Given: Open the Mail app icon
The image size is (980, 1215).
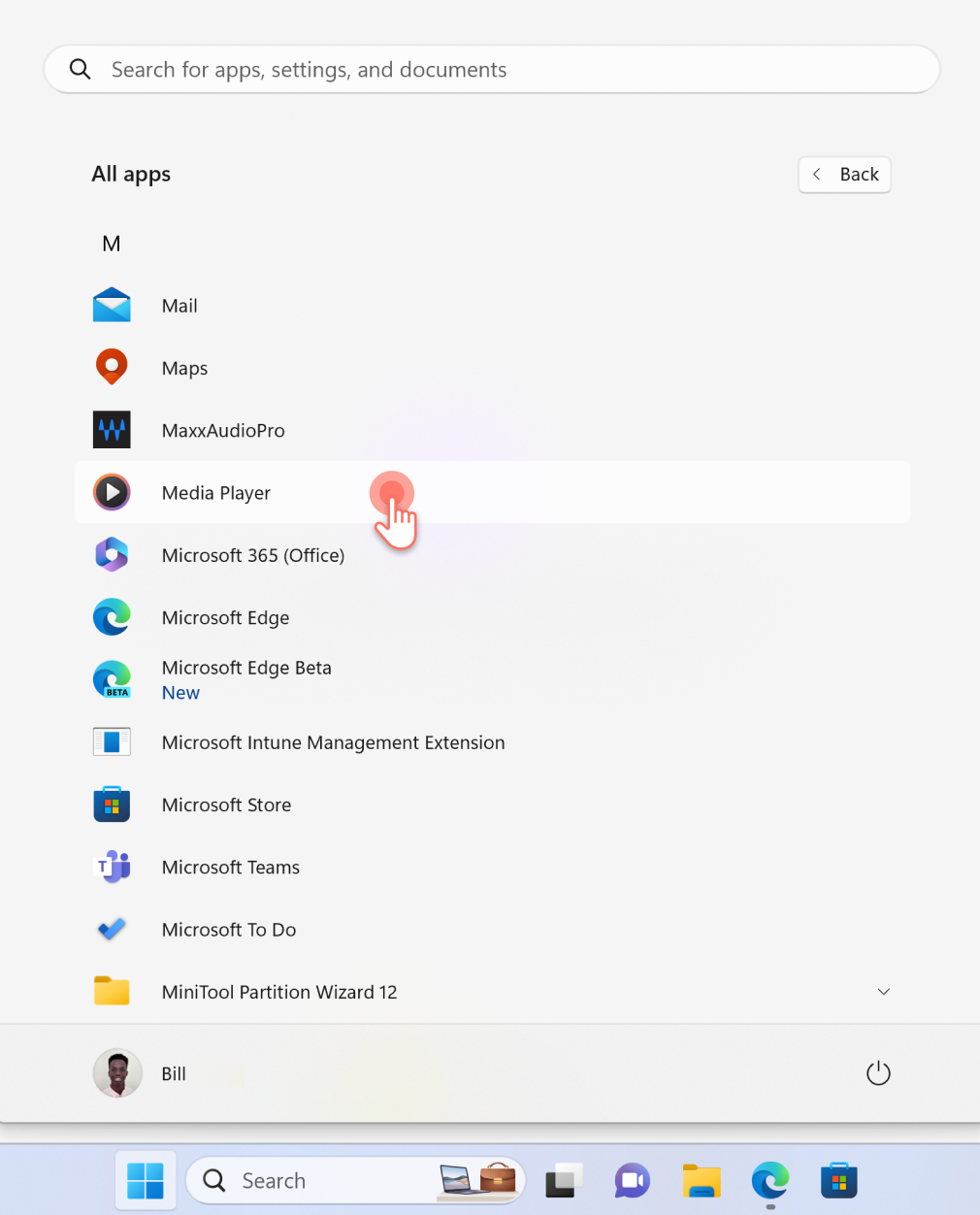Looking at the screenshot, I should click(x=112, y=305).
